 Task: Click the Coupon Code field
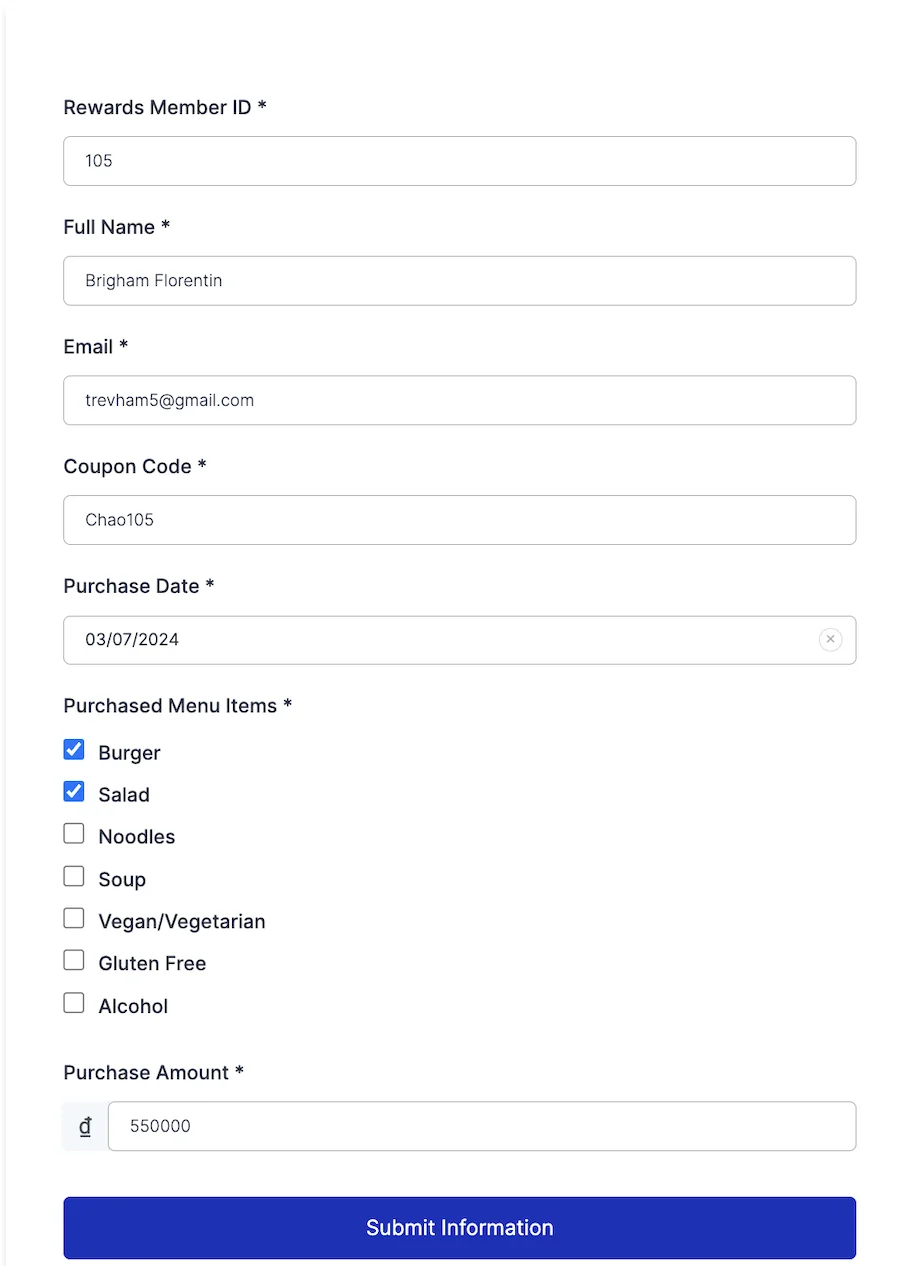point(459,520)
